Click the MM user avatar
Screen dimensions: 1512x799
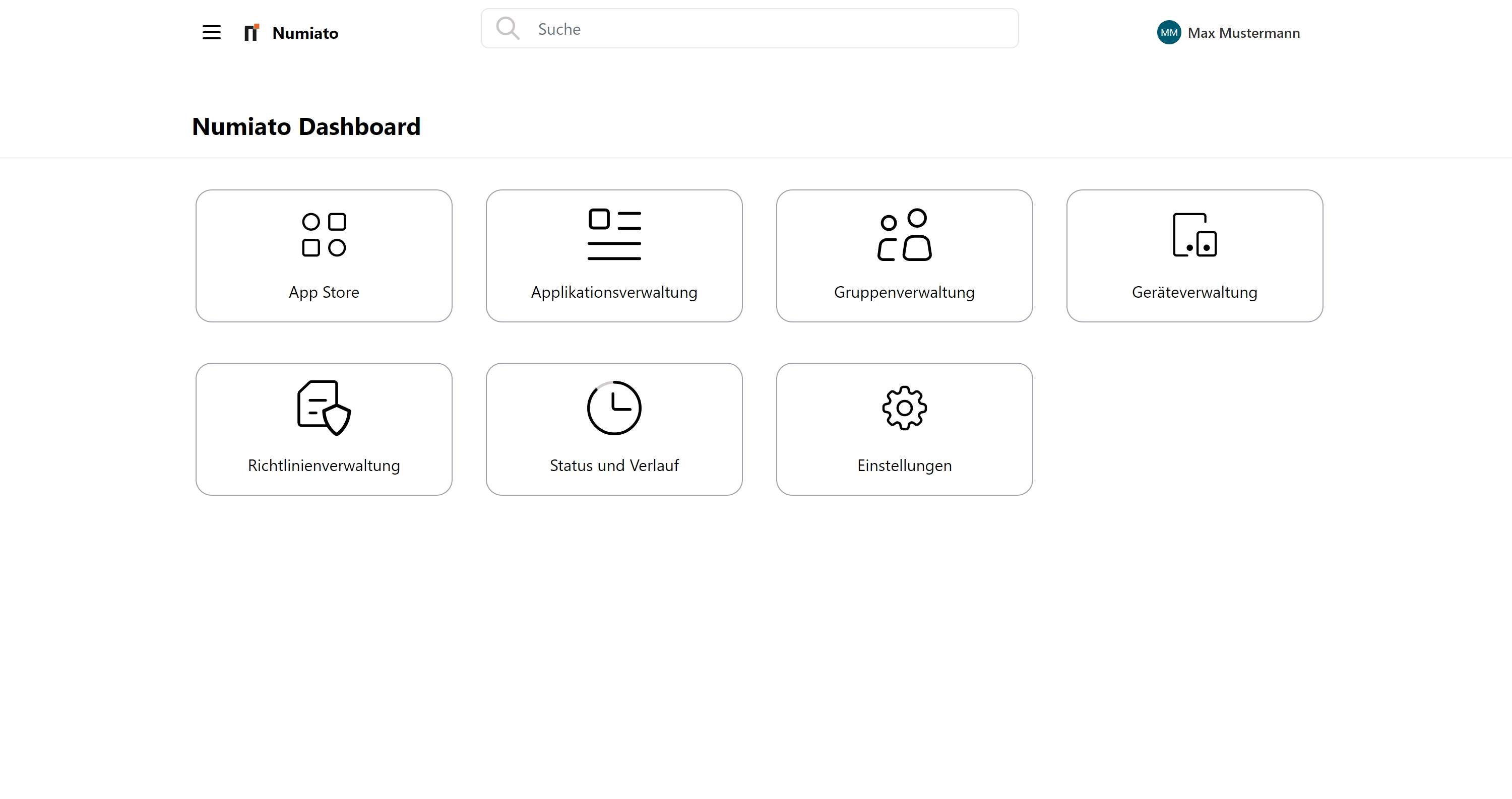pos(1169,33)
